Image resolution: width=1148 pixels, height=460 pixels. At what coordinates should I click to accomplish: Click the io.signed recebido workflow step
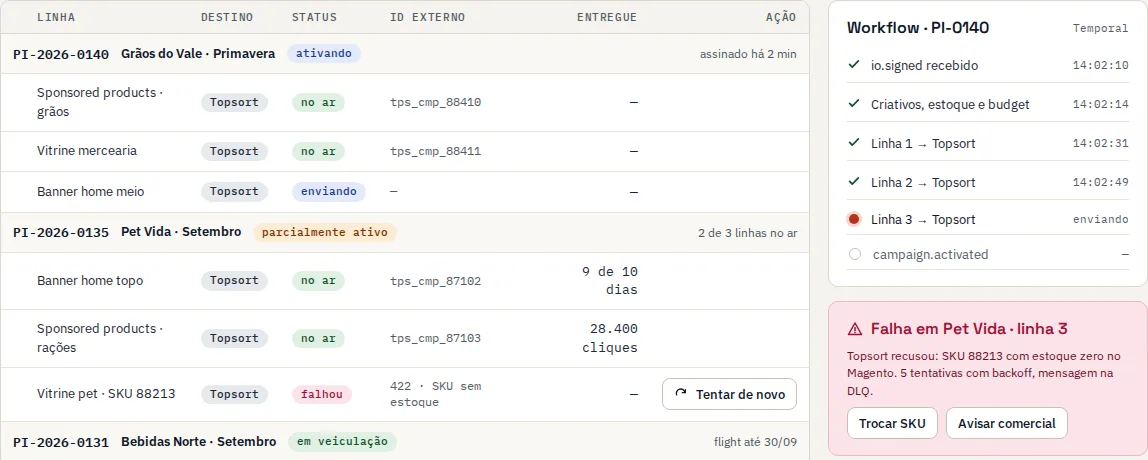(988, 65)
